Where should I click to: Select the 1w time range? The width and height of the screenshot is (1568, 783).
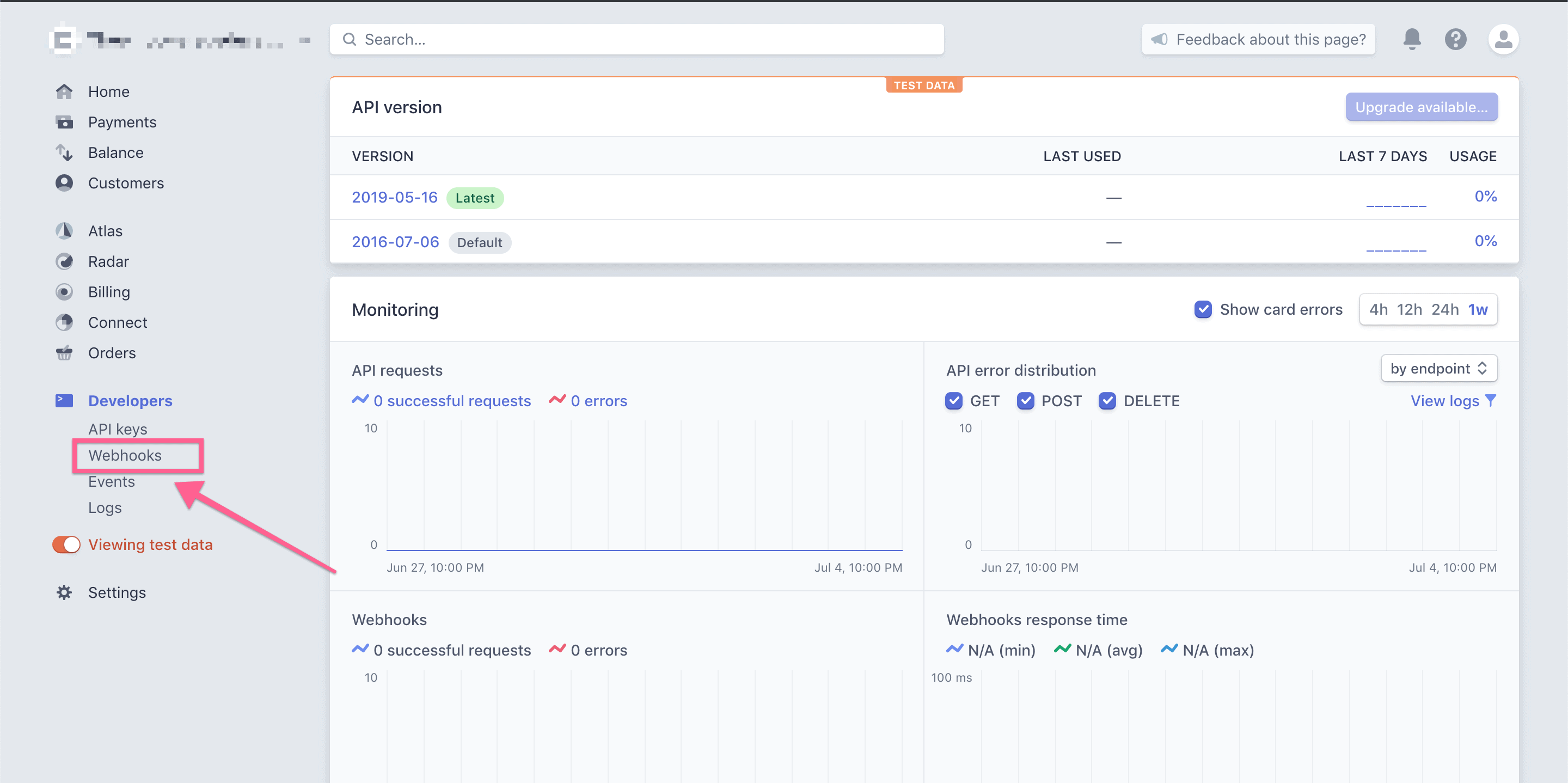point(1478,309)
